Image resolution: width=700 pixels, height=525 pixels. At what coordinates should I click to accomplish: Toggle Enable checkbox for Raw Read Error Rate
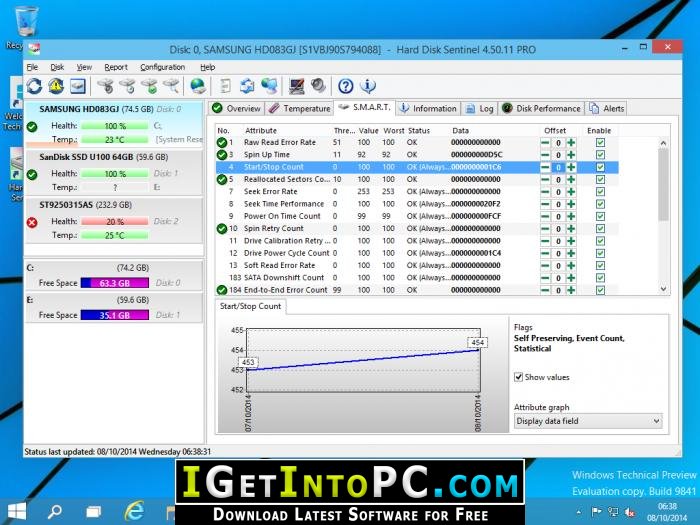(600, 143)
